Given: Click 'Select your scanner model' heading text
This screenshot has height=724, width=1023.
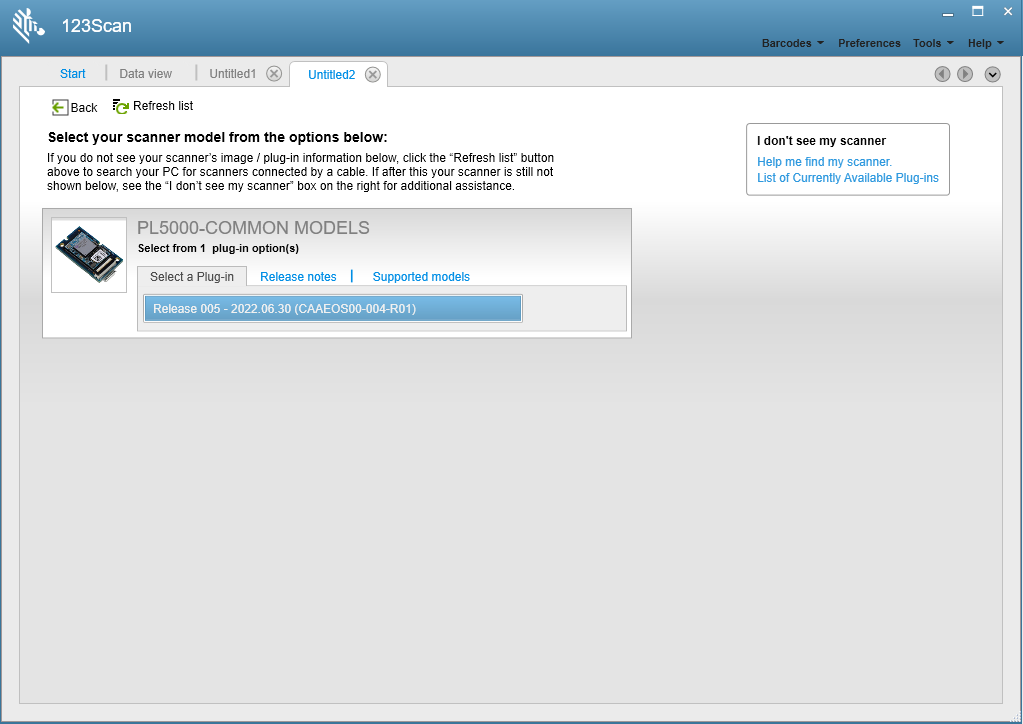Looking at the screenshot, I should [x=217, y=138].
